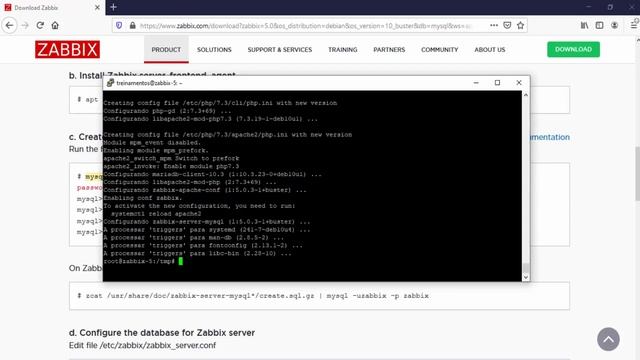Open the SOLUTIONS menu
This screenshot has width=640, height=360.
coord(214,50)
